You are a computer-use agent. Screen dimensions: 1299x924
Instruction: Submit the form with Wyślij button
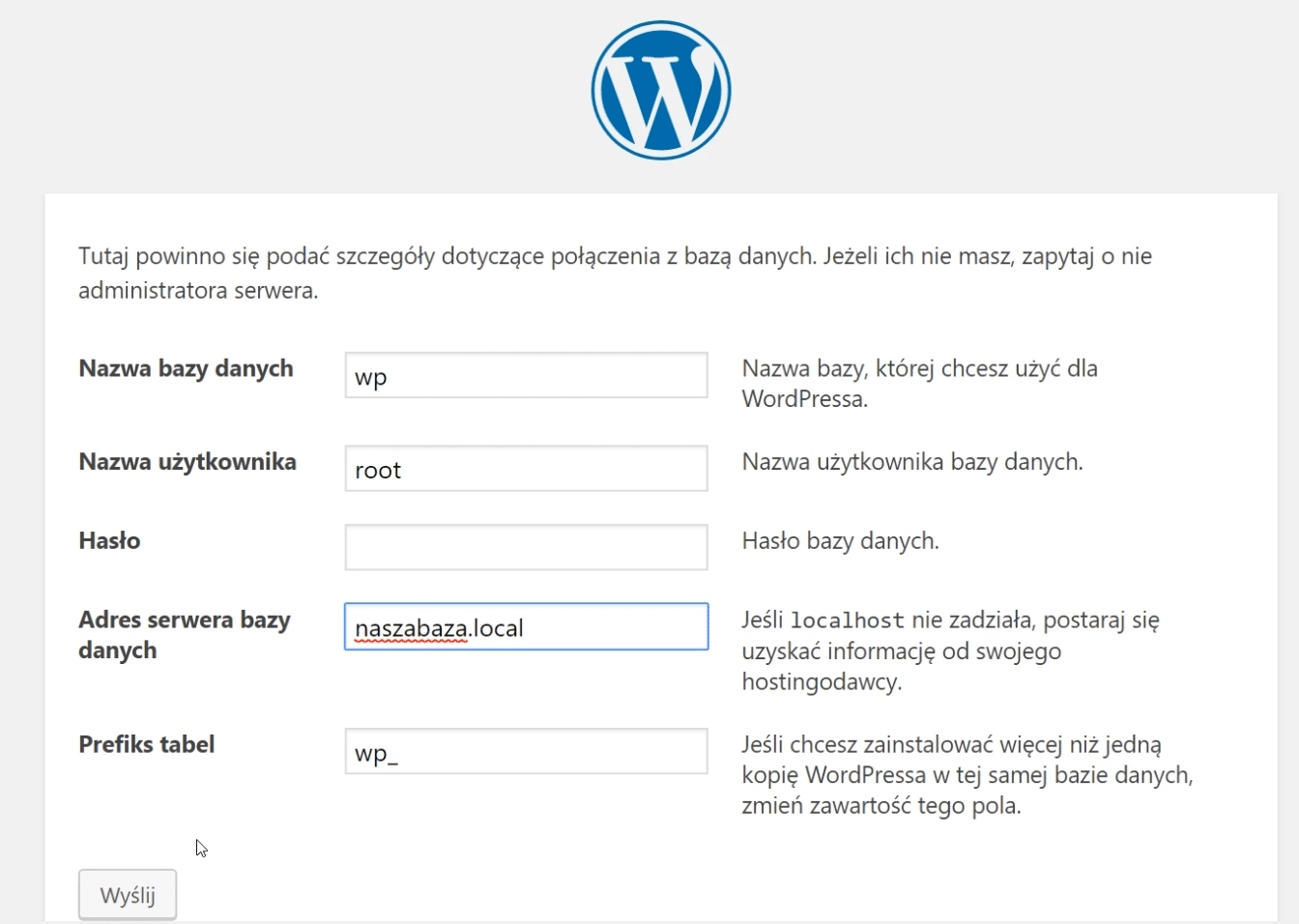tap(128, 895)
